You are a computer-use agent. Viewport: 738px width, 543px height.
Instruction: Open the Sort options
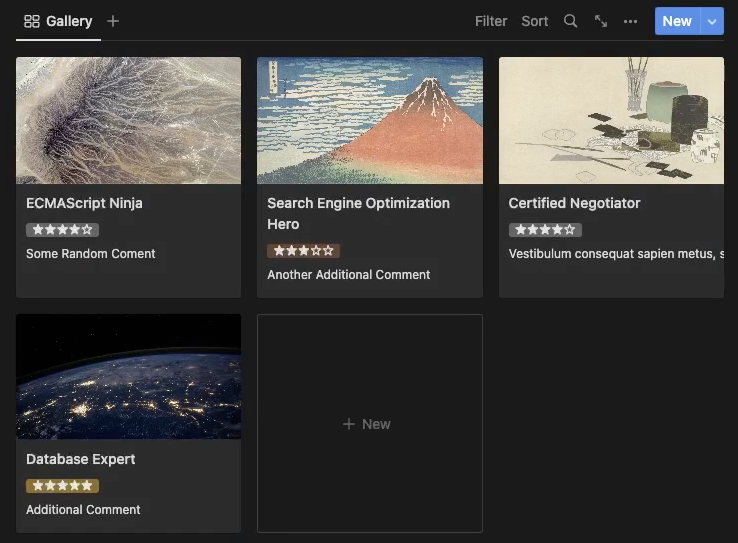(x=535, y=21)
